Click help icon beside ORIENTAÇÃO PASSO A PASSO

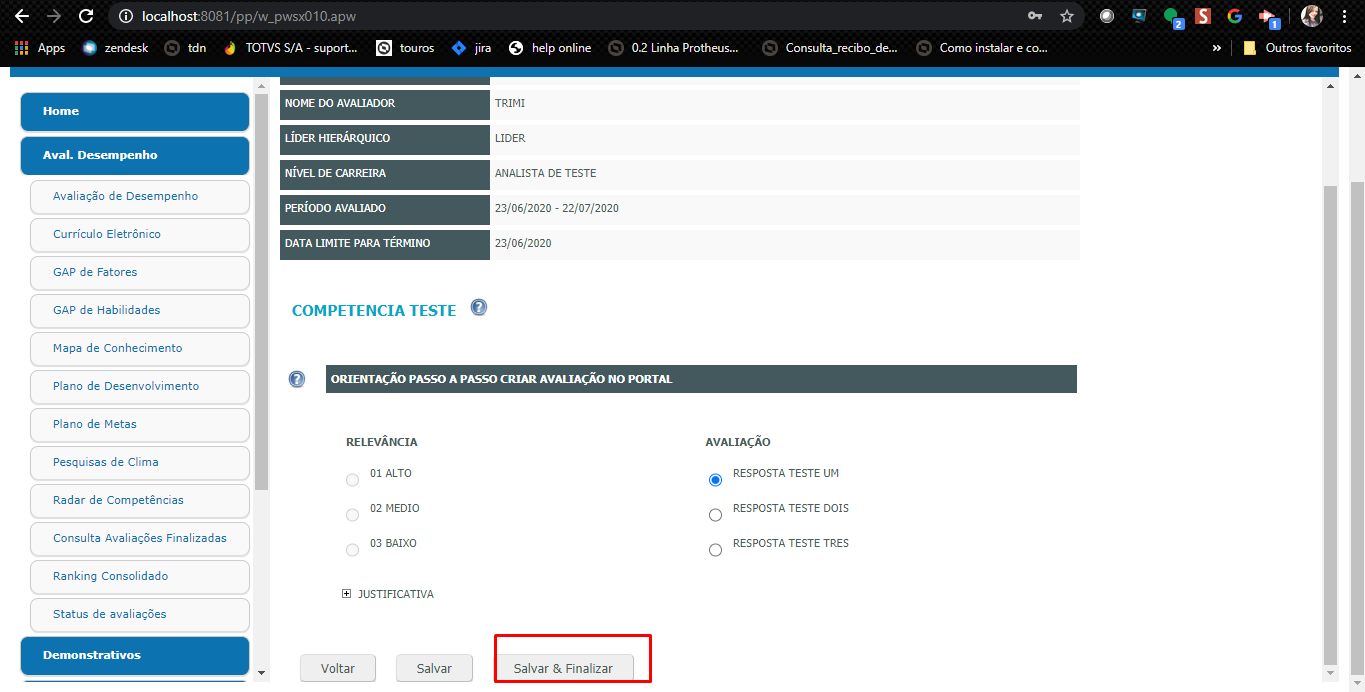tap(297, 379)
